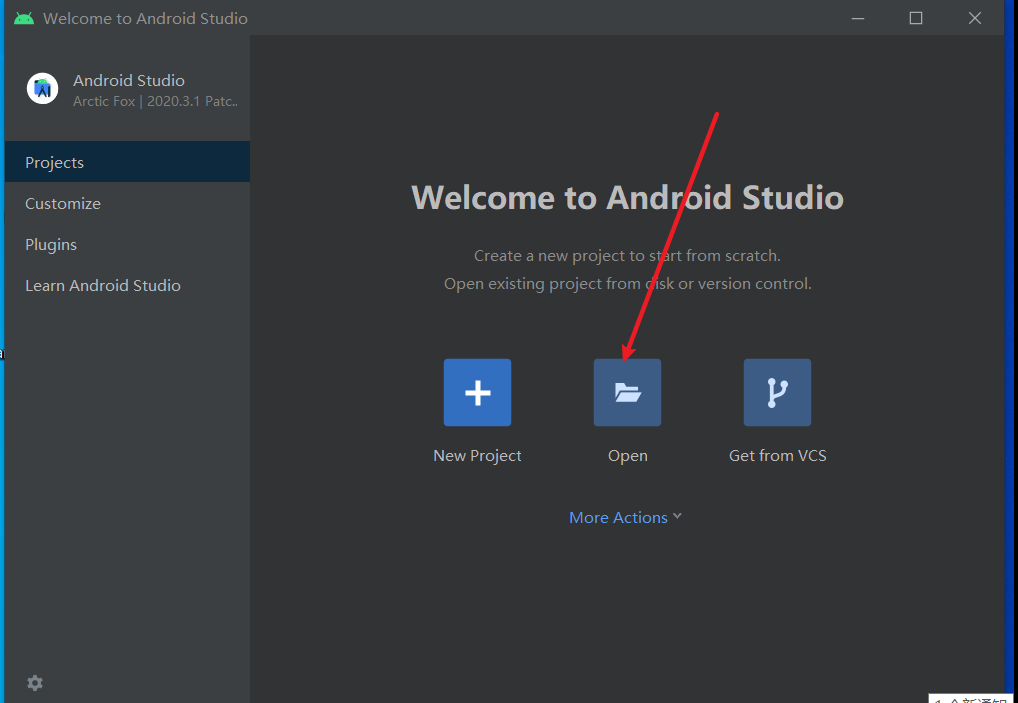Select the Projects tab
Screen dimensions: 1018x703
[x=127, y=162]
